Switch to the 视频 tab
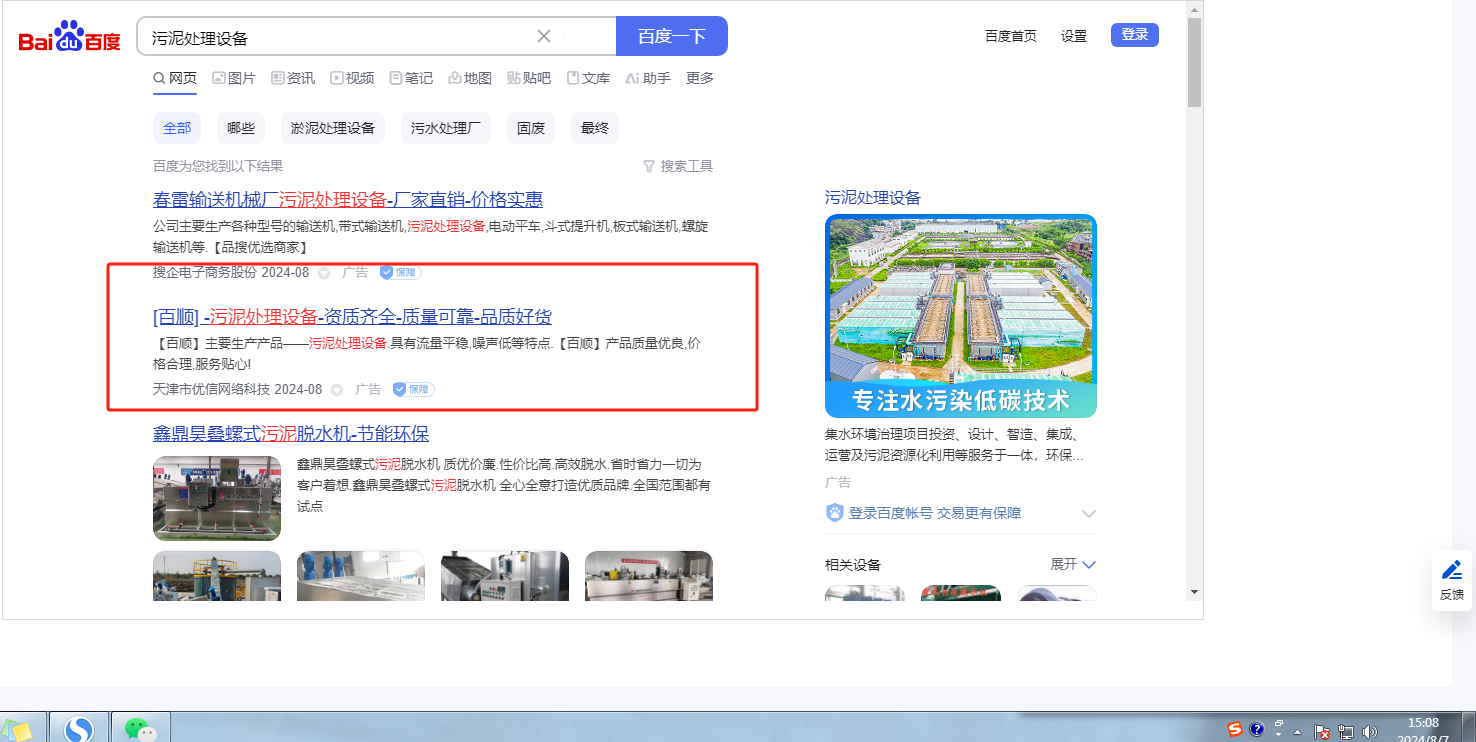The image size is (1476, 742). (352, 78)
